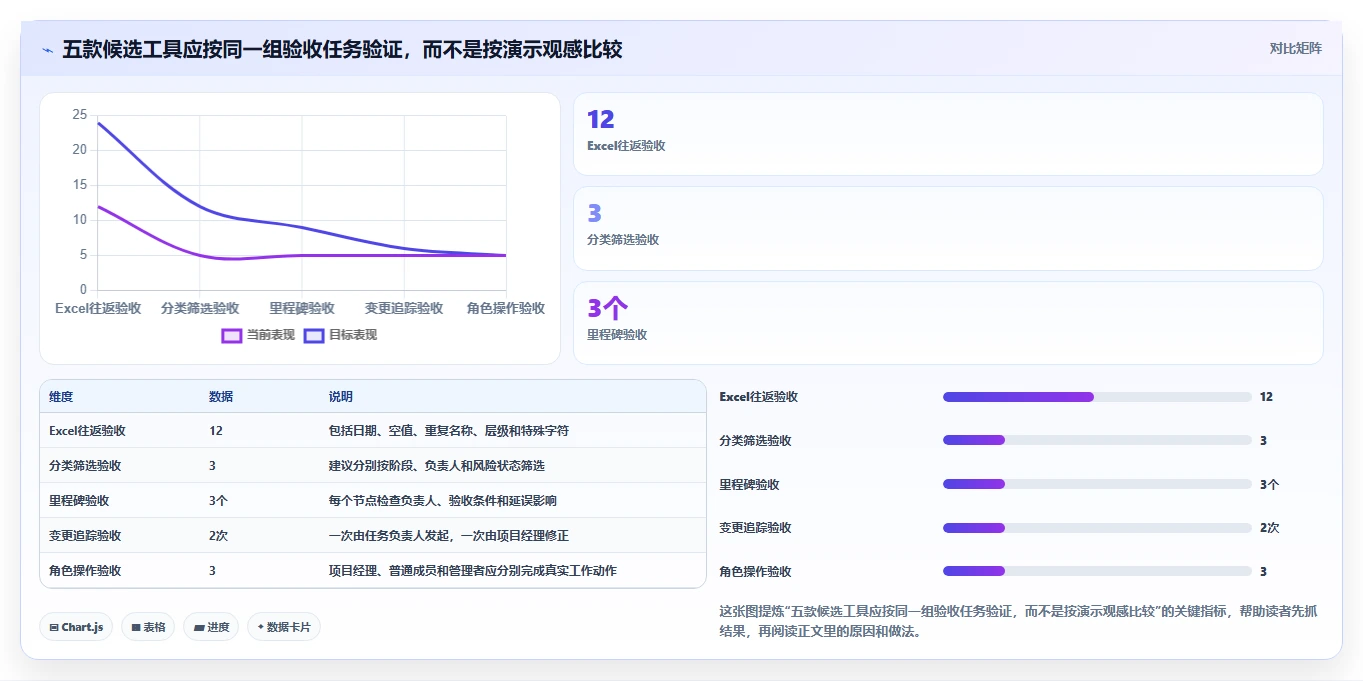
Task: Click the 分类筛选验收 progress bar
Action: 1097,440
